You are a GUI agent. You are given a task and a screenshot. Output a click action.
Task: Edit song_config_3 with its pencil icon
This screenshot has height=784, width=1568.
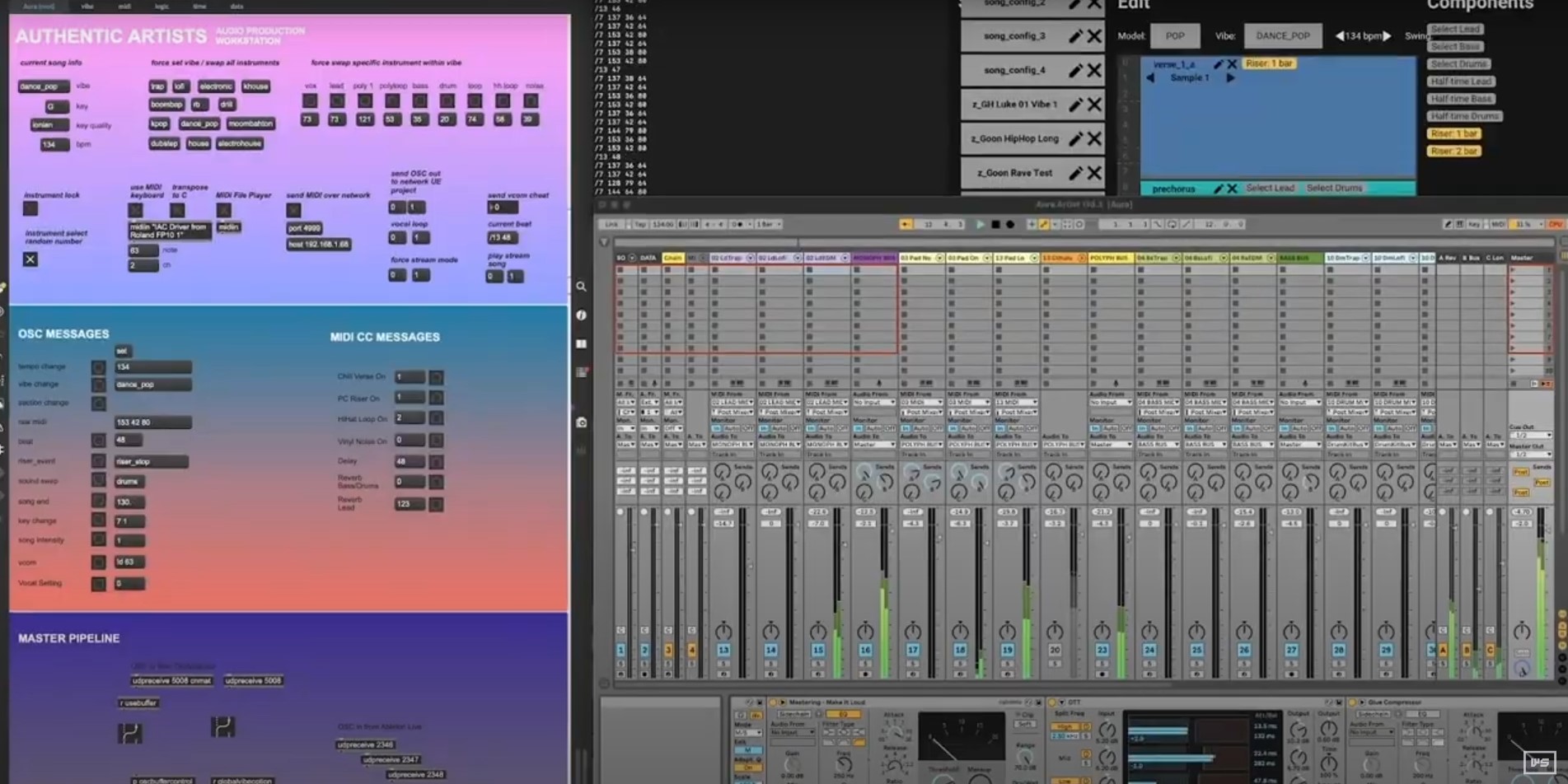pos(1075,36)
